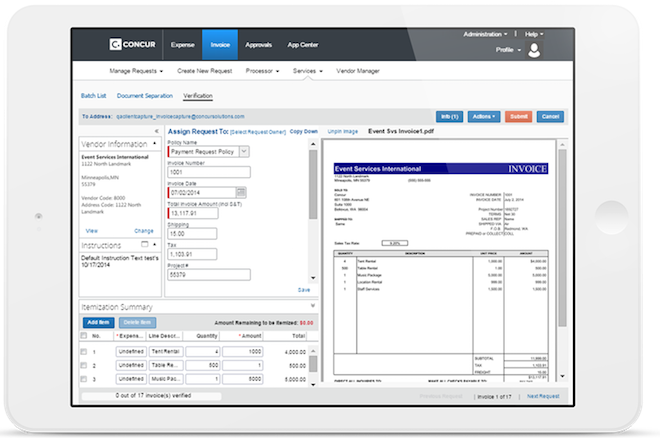Click the Instructions panel window icon
Screen dimensions: 660x438
144,243
